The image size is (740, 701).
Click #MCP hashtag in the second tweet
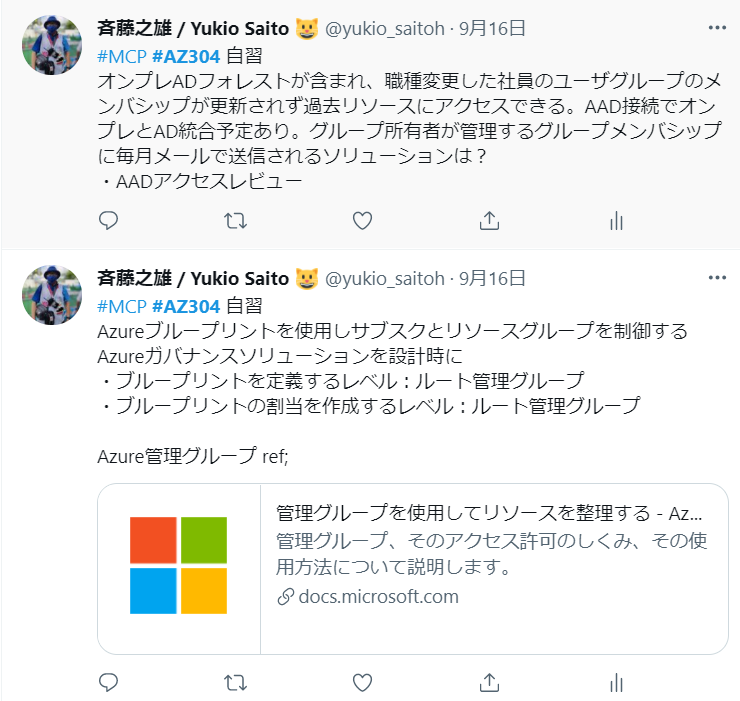122,305
